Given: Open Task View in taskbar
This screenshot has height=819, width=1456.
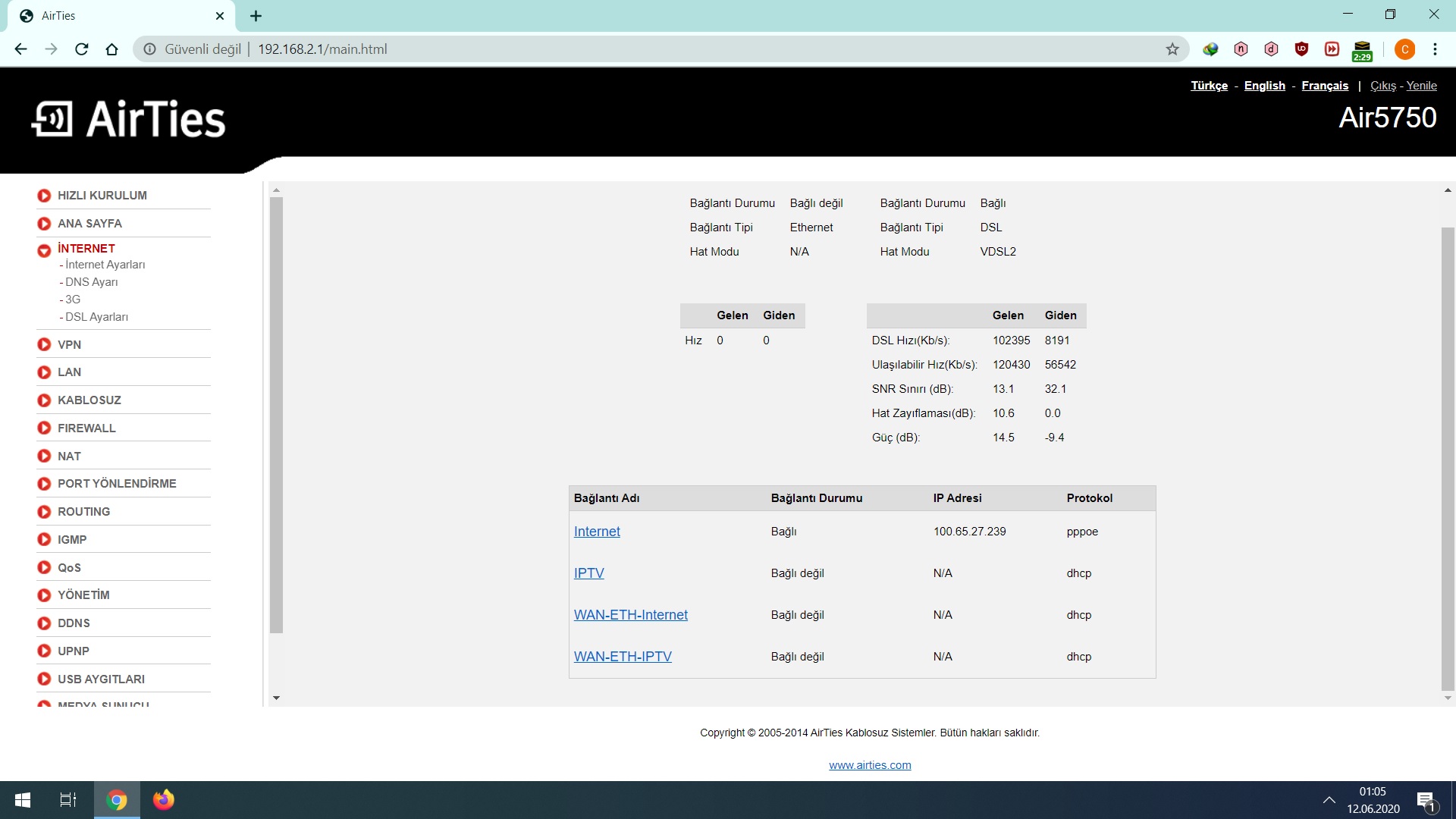Looking at the screenshot, I should tap(68, 800).
